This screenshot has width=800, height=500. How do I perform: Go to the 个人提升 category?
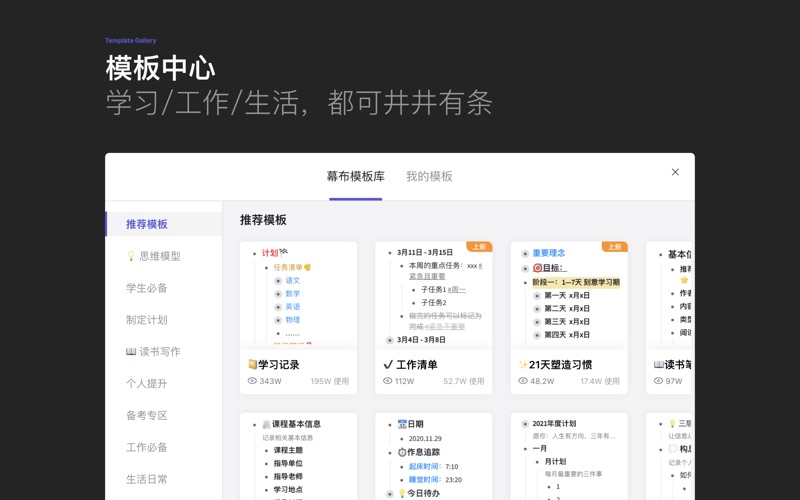tap(147, 384)
